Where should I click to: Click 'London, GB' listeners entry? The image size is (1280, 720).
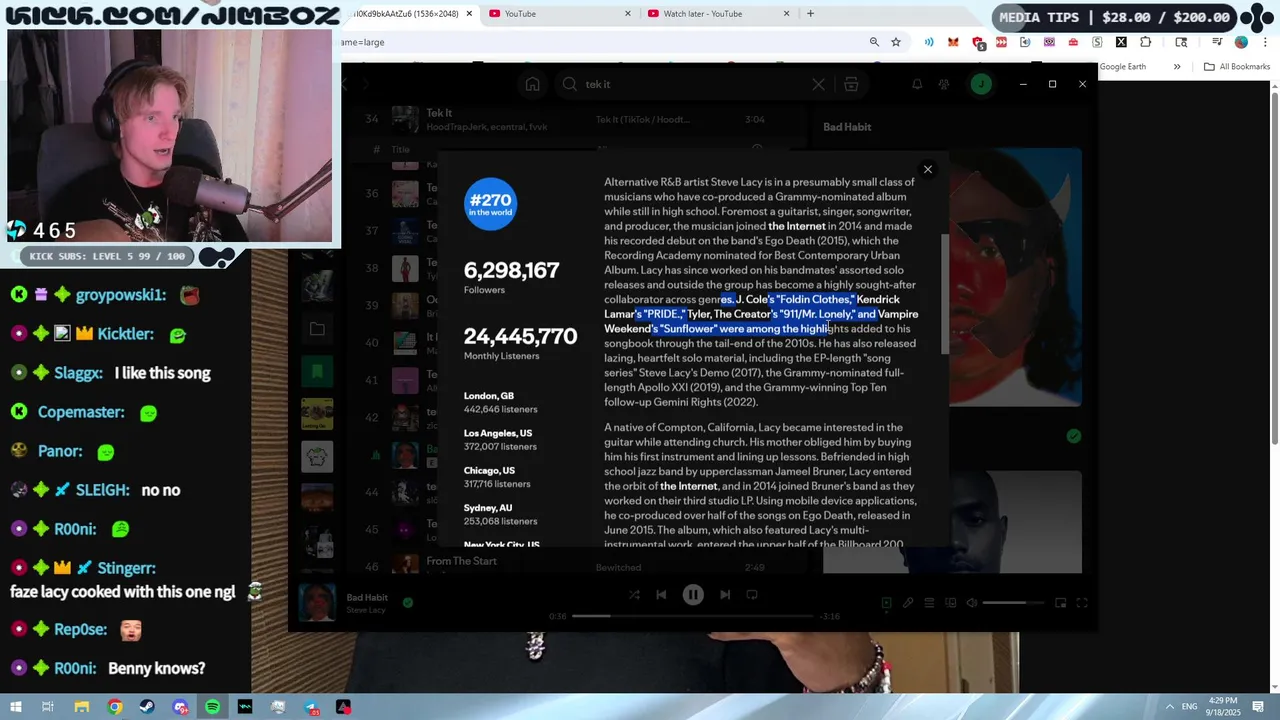coord(500,402)
